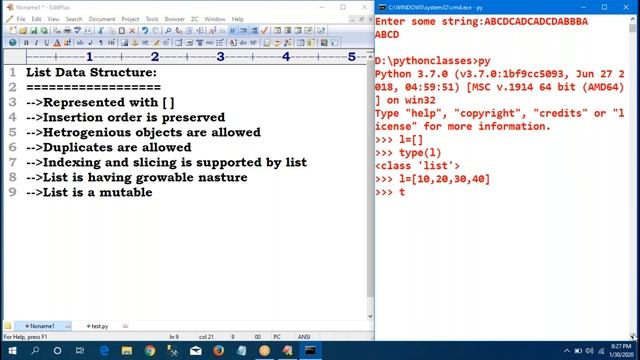The height and width of the screenshot is (360, 640).
Task: Toggle the Underline U formatting icon
Action: pos(47,42)
